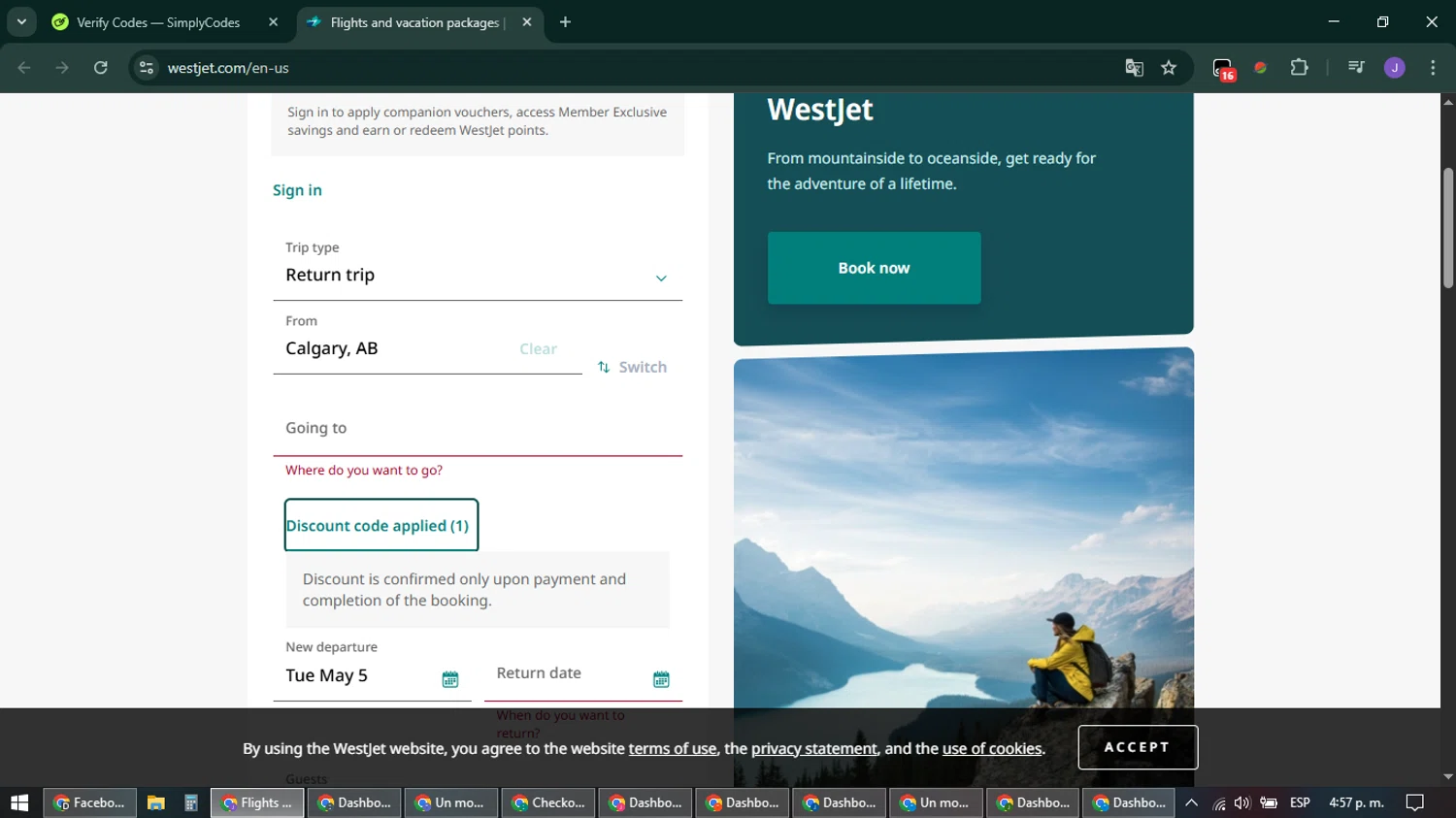The image size is (1456, 818).
Task: Open the Windows notification center
Action: click(x=1415, y=802)
